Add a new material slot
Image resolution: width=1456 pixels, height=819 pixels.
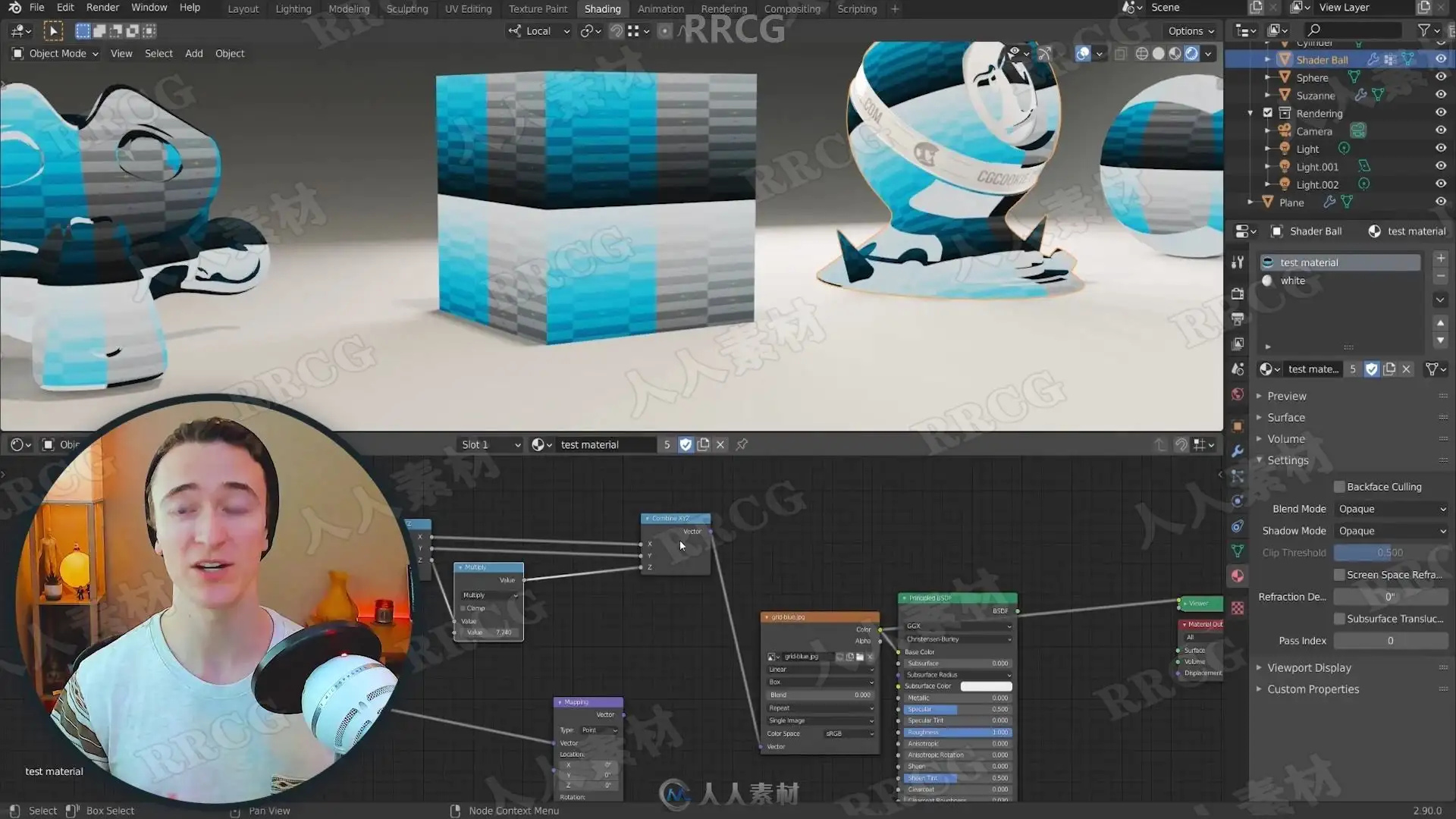click(1440, 259)
